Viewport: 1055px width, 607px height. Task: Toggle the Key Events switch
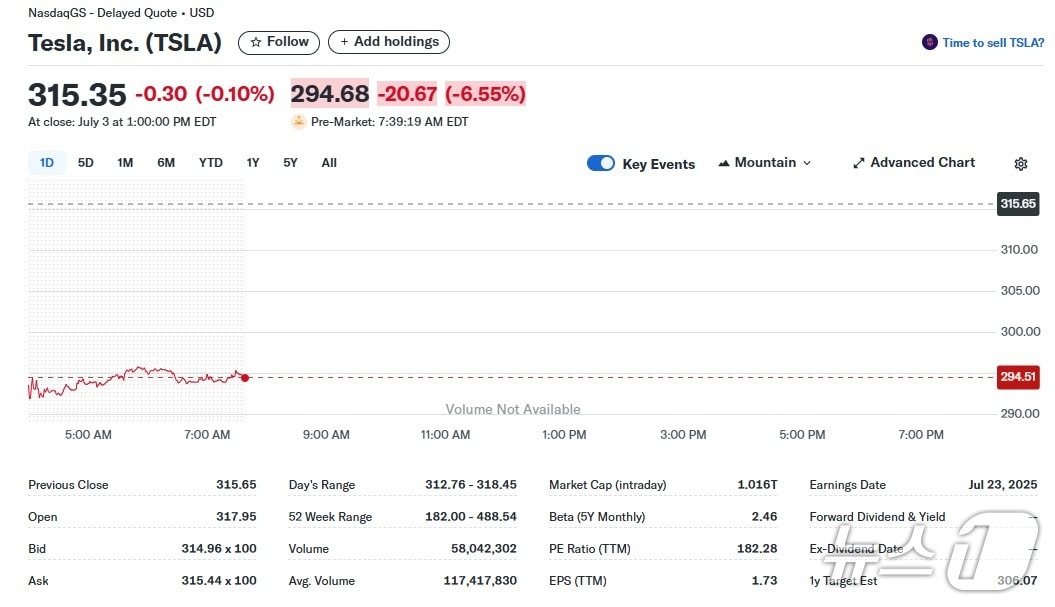pos(601,164)
